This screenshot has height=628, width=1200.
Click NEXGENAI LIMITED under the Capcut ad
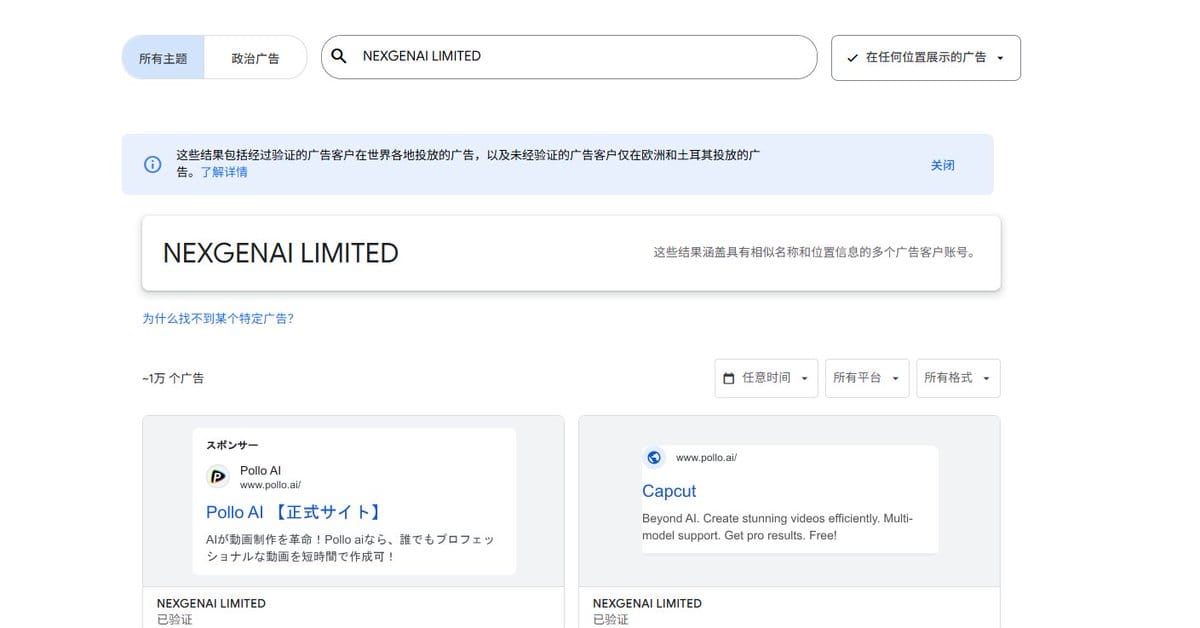[x=647, y=603]
